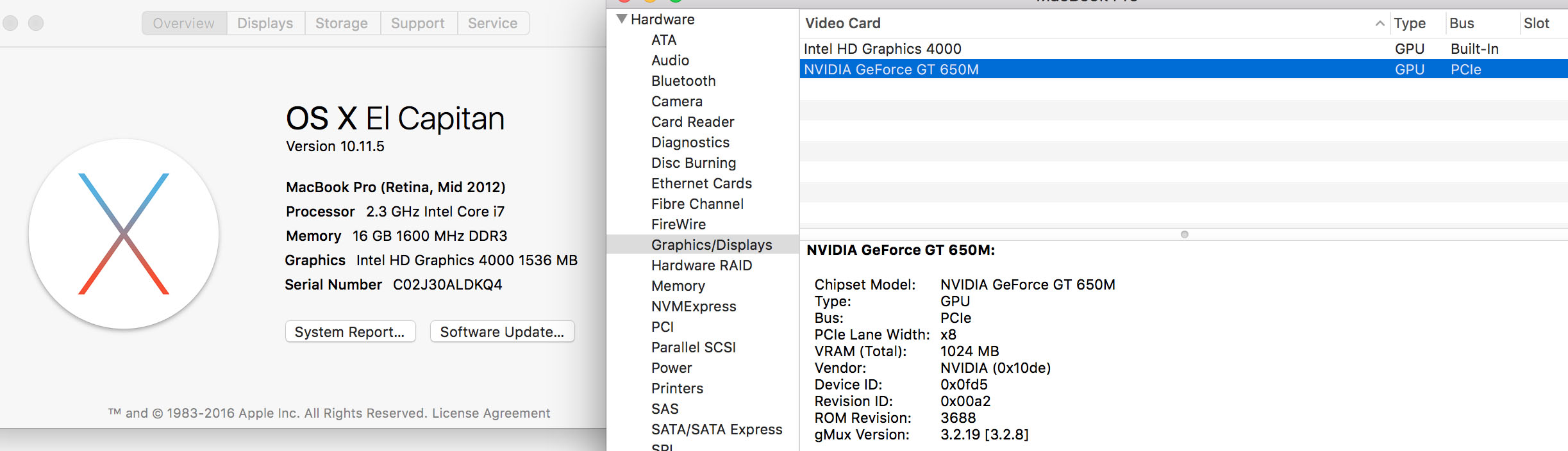Open the License Agreement link

coord(491,413)
